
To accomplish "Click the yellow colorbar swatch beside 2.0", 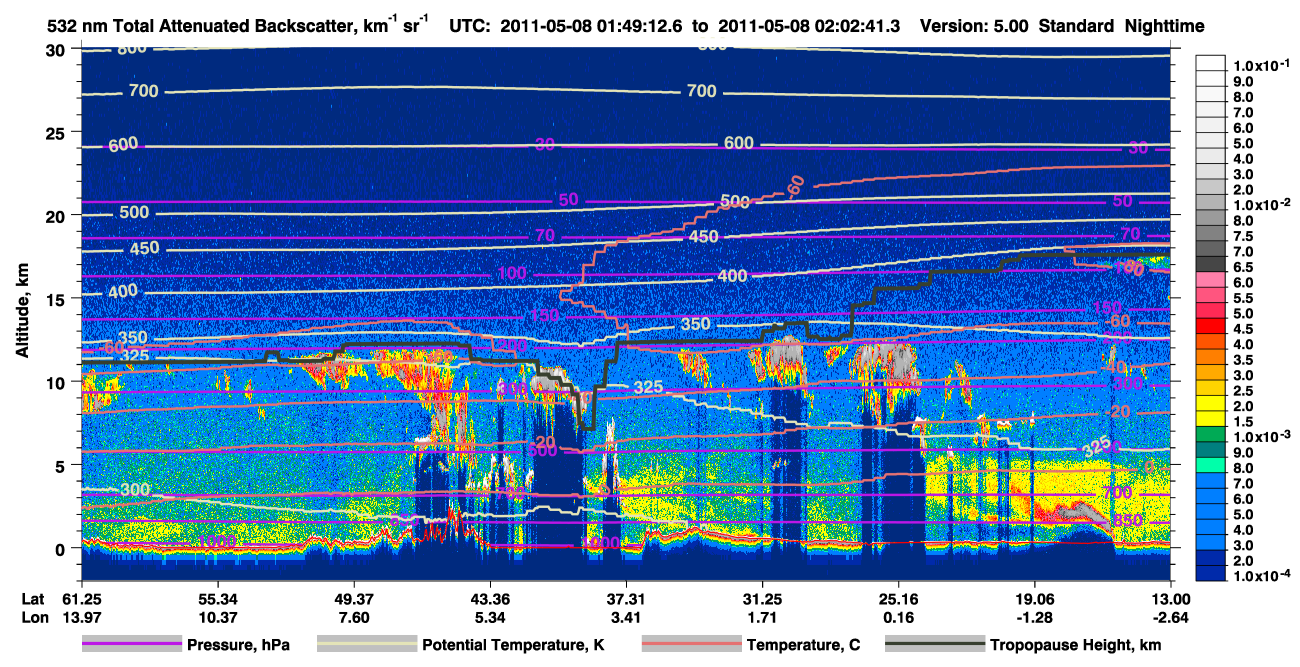I will pos(1213,403).
